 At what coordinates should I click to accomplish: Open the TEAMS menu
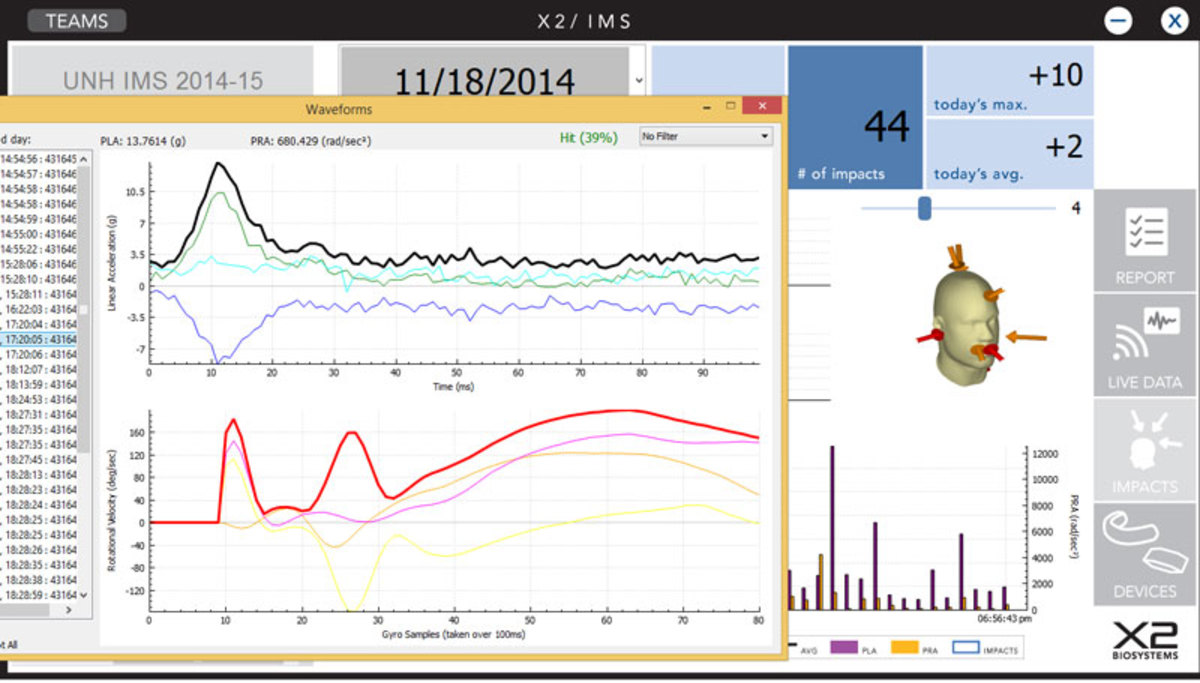pyautogui.click(x=76, y=21)
